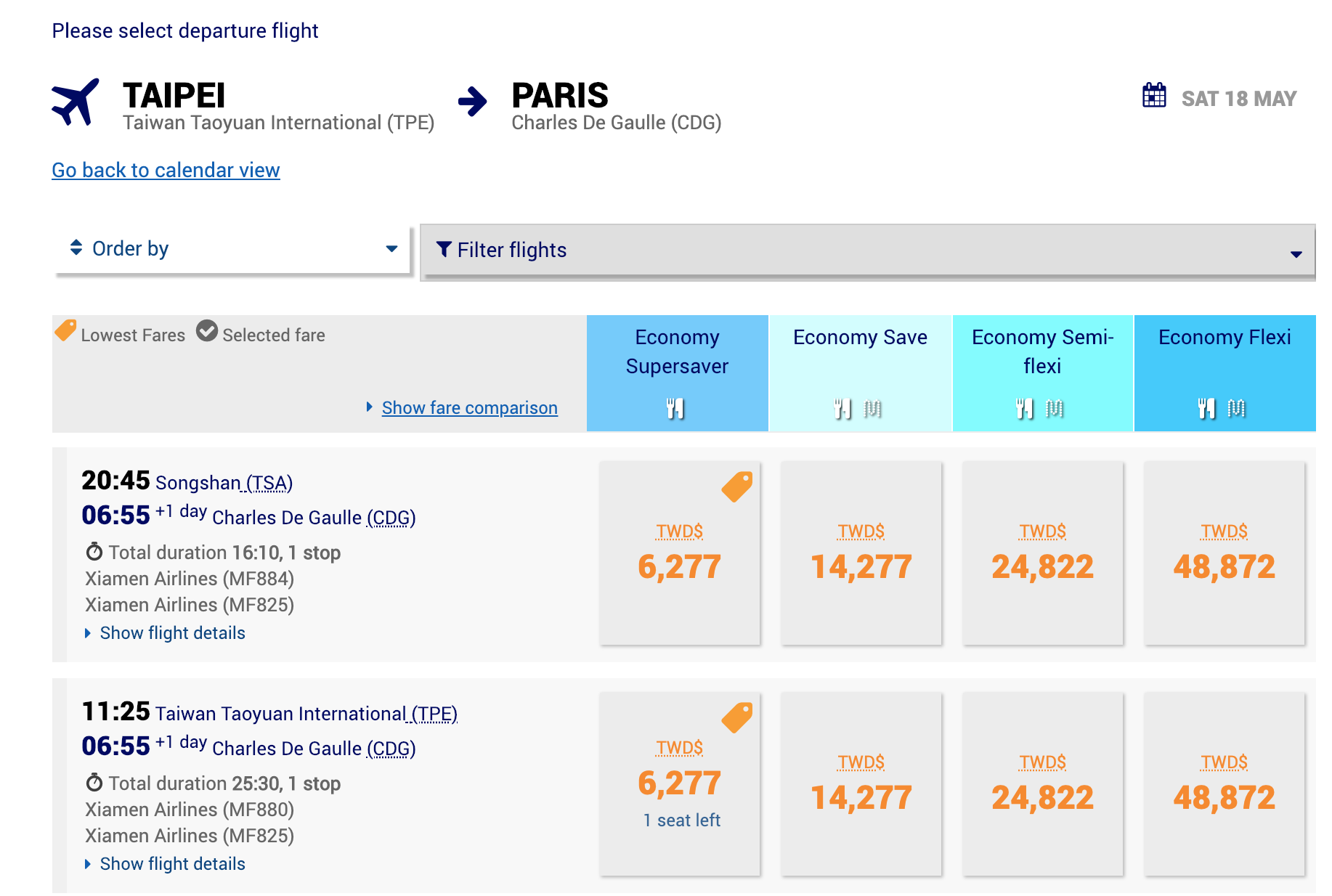Viewport: 1332px width, 896px height.
Task: Choose 48,872 Flexi fare for 11:25 flight
Action: (1225, 784)
